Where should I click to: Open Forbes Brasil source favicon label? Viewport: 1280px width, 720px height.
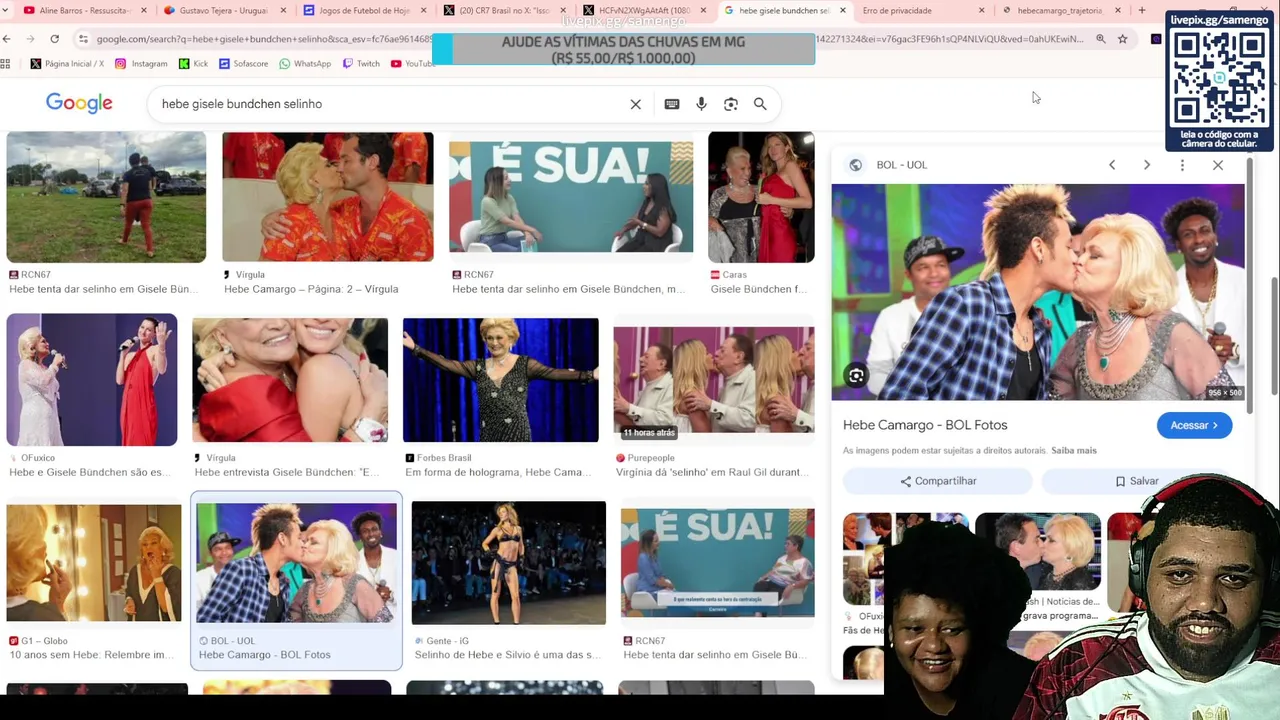pos(438,458)
